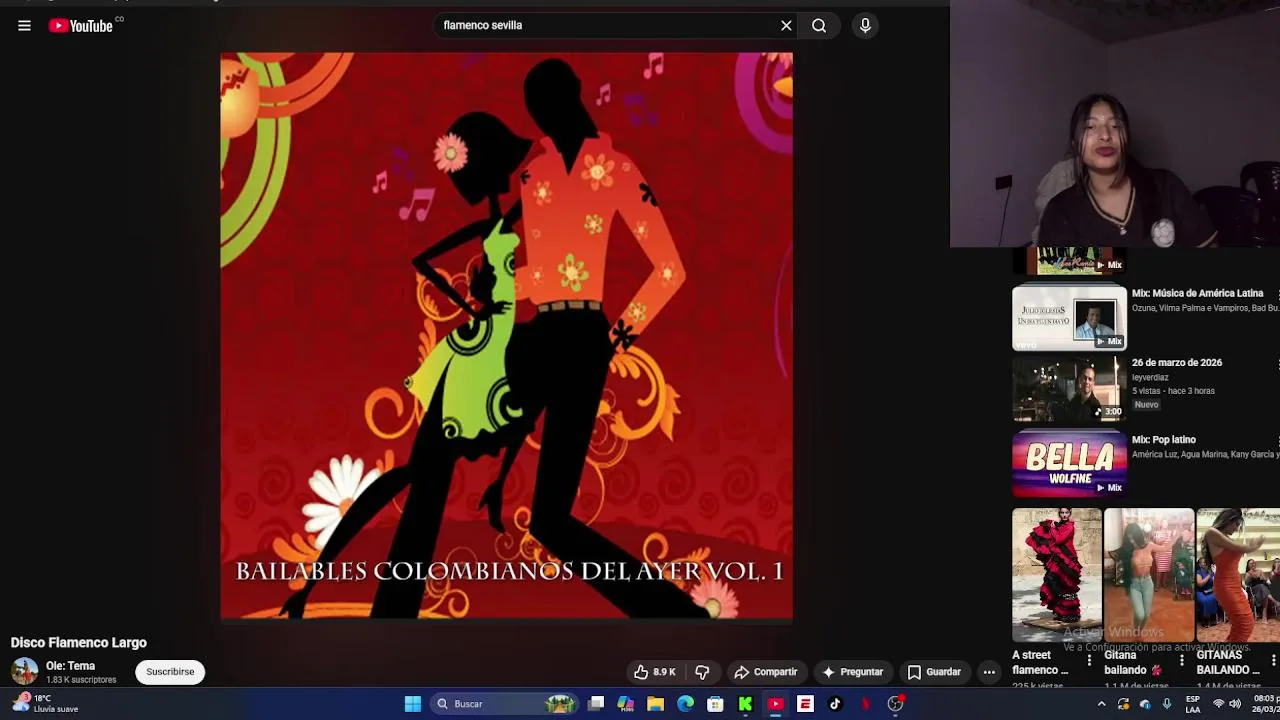The height and width of the screenshot is (720, 1280).
Task: Open 'Mix: Música de América Latina' thumbnail
Action: pos(1069,318)
